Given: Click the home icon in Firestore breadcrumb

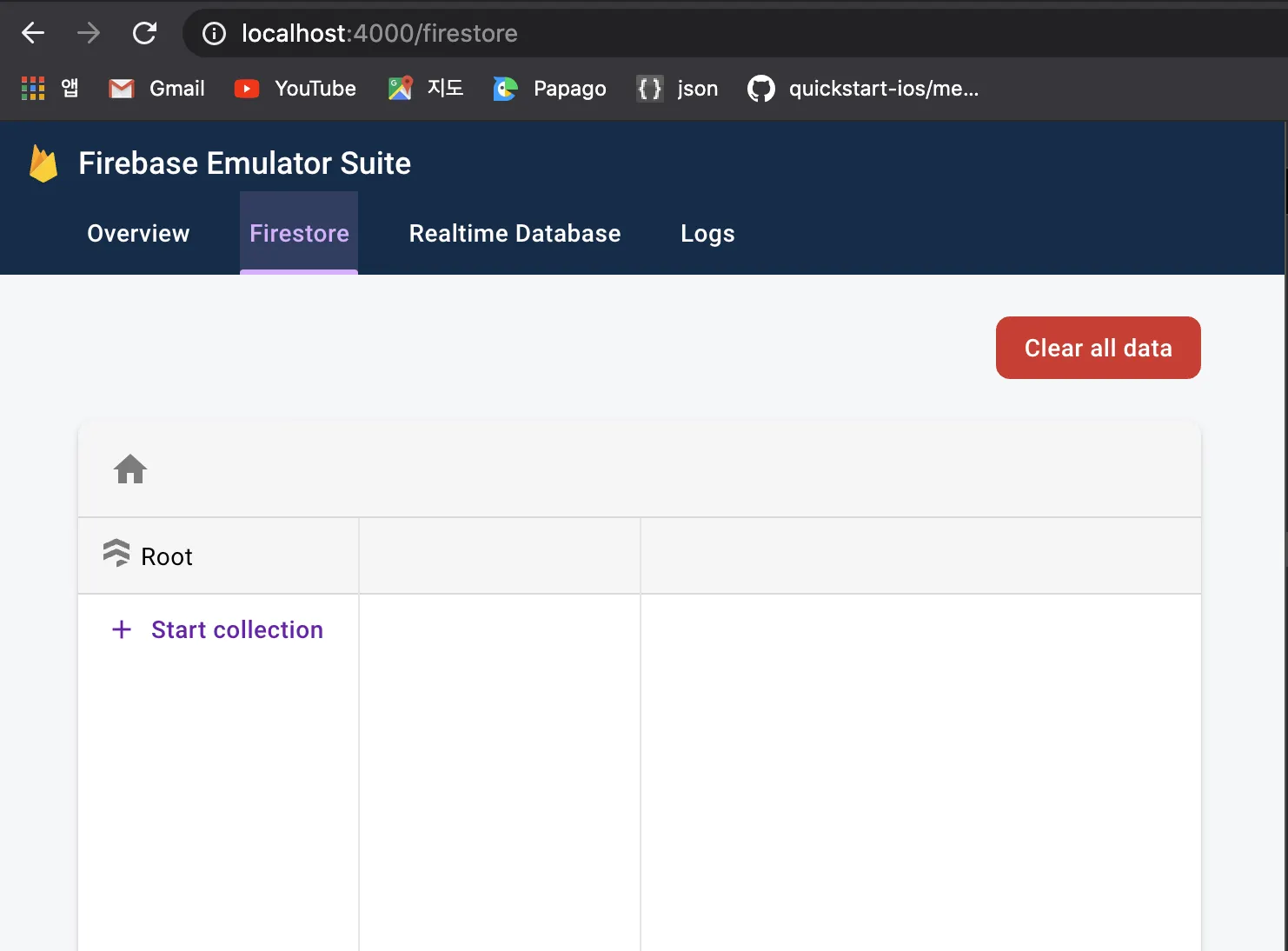Looking at the screenshot, I should (x=130, y=469).
